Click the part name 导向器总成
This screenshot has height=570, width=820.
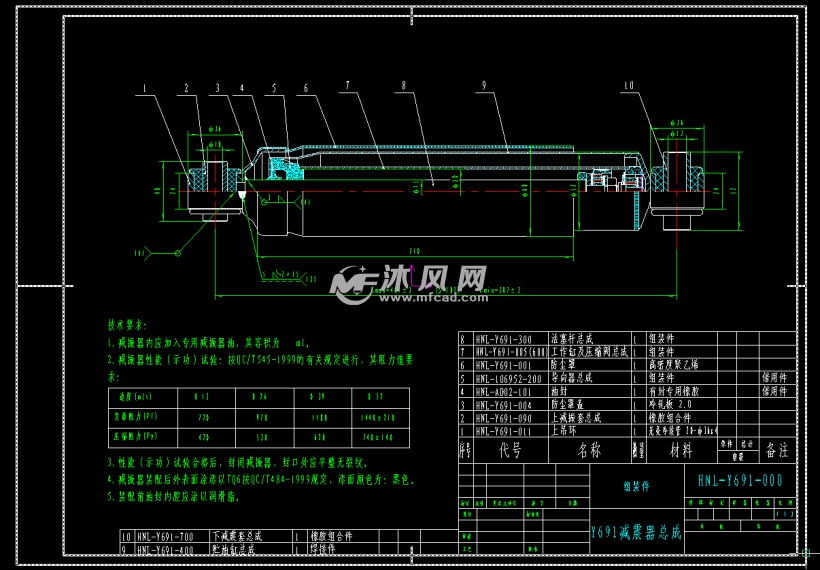(x=572, y=378)
